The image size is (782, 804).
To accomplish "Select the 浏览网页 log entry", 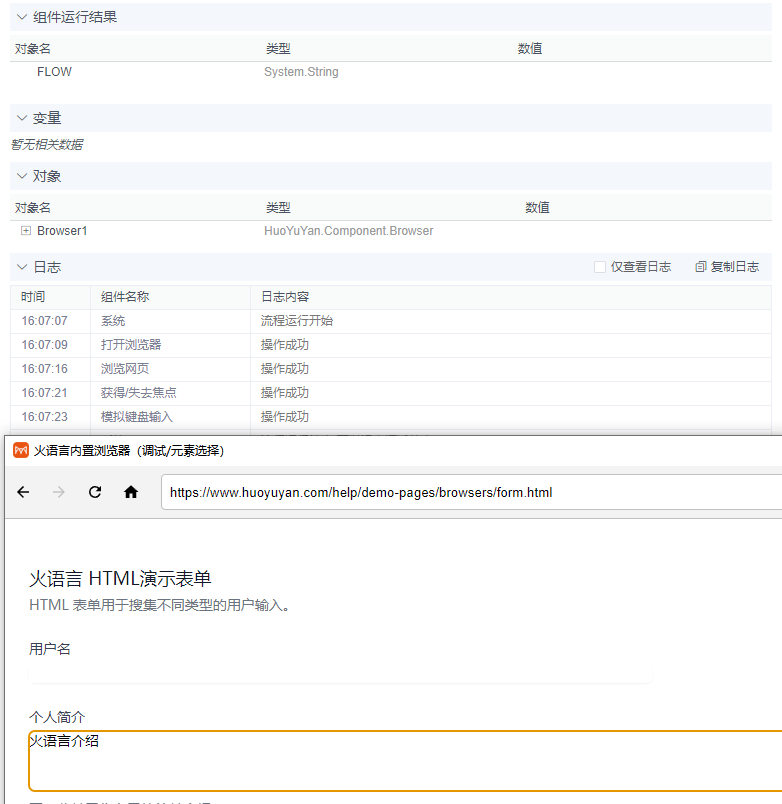I will coord(391,369).
